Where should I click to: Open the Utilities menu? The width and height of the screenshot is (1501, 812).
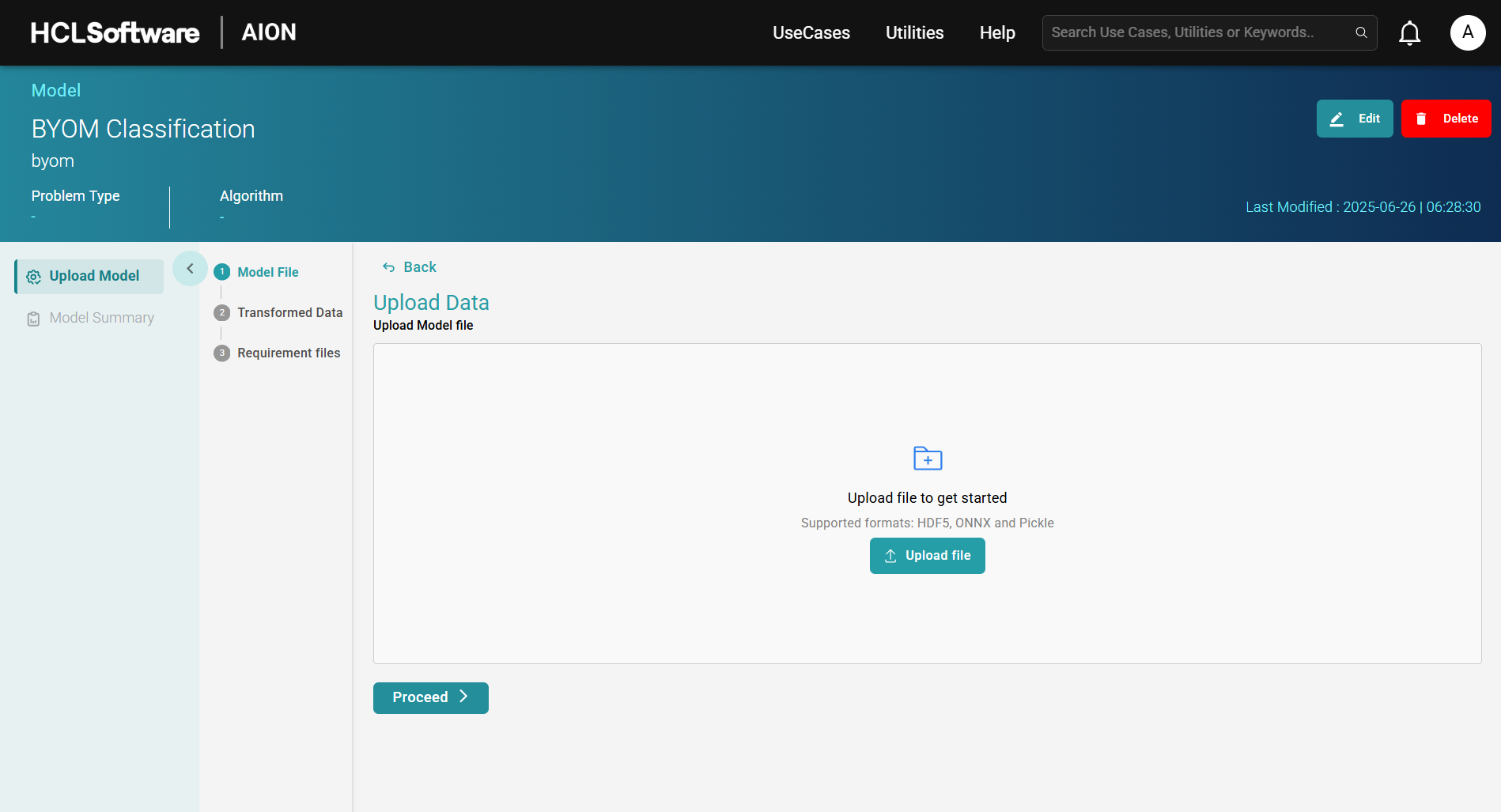tap(914, 32)
